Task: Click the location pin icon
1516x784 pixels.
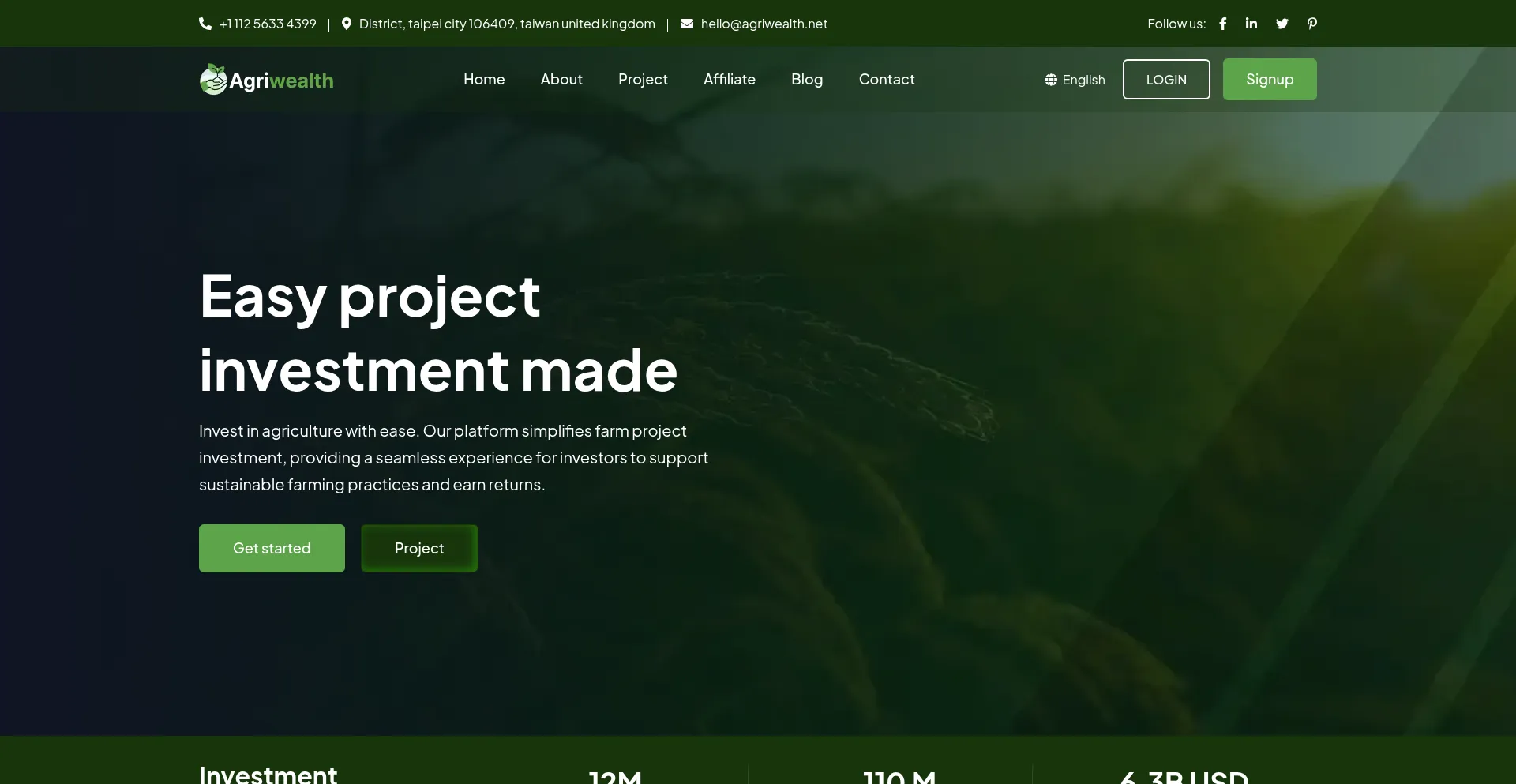Action: [x=346, y=24]
